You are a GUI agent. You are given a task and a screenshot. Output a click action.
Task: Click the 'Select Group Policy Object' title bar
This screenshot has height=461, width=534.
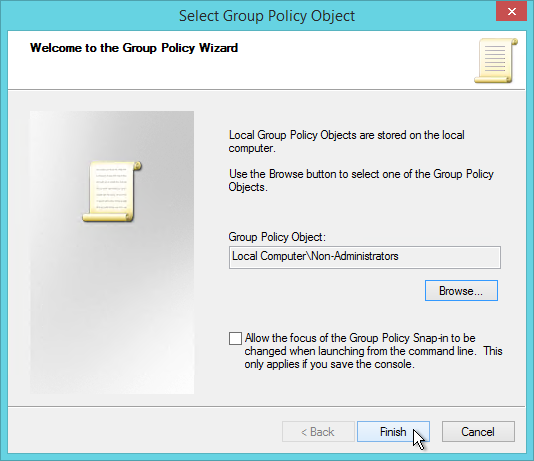267,16
